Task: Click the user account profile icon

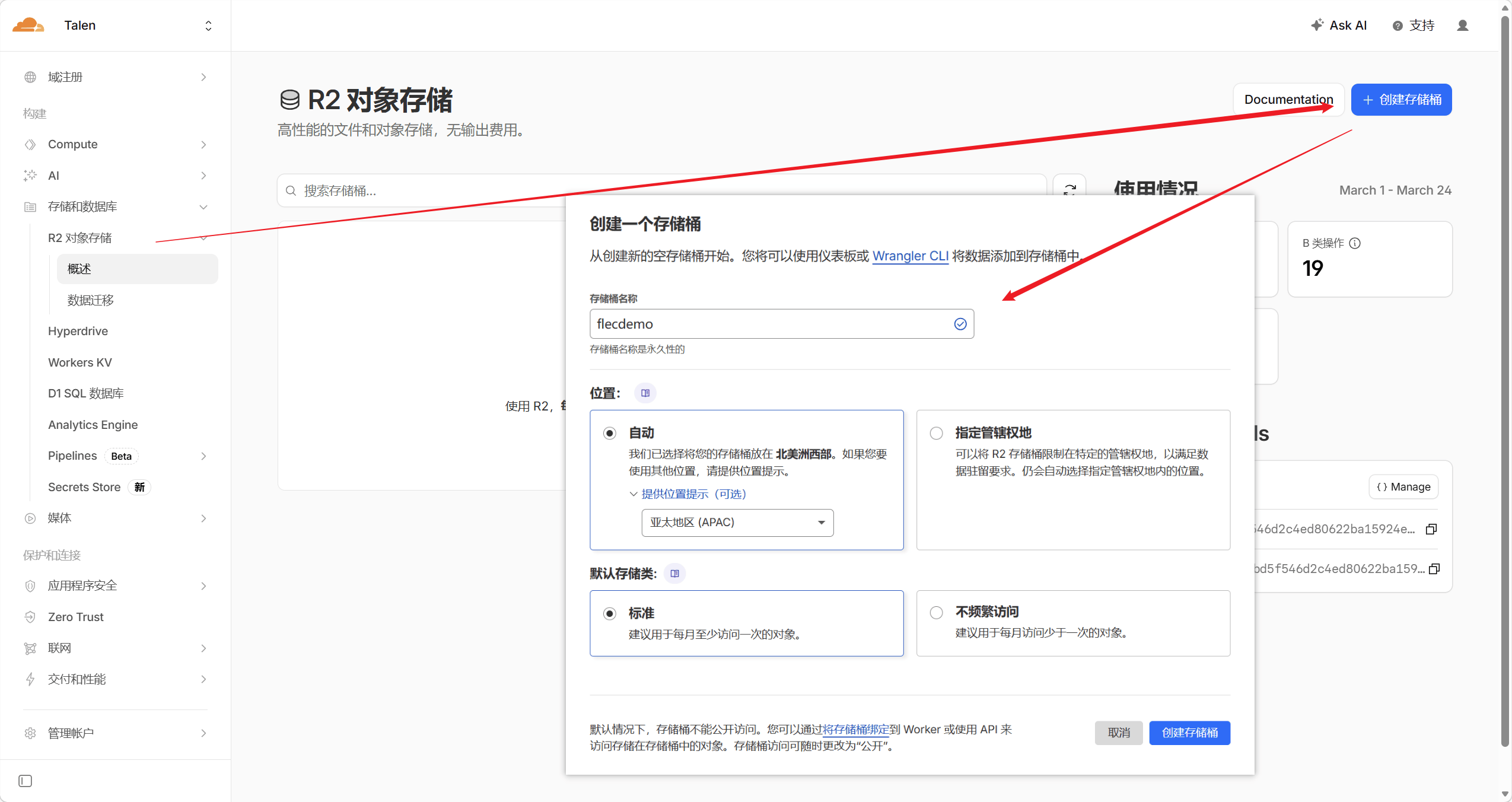Action: pyautogui.click(x=1462, y=26)
